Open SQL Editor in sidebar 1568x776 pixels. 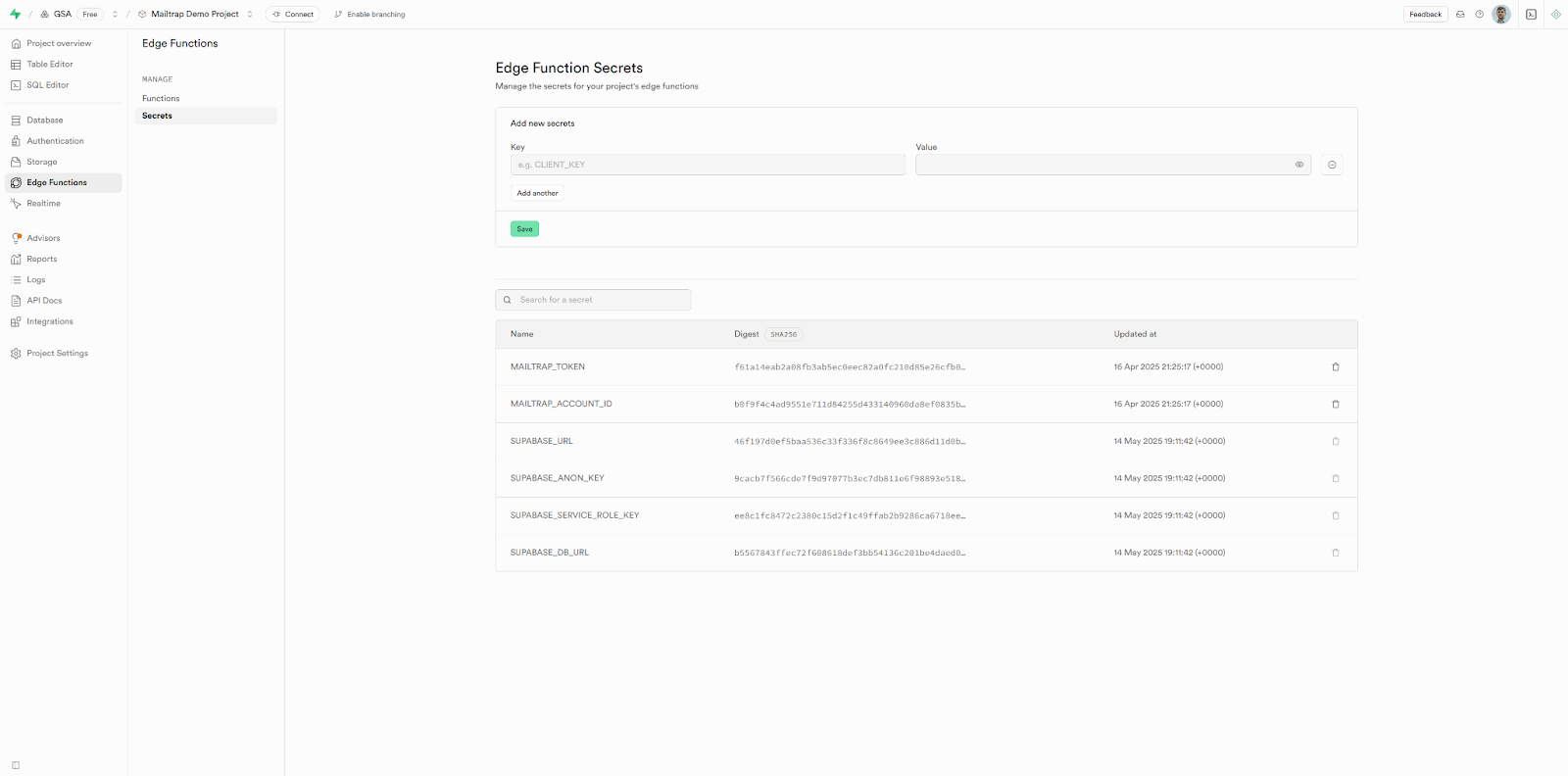point(48,85)
